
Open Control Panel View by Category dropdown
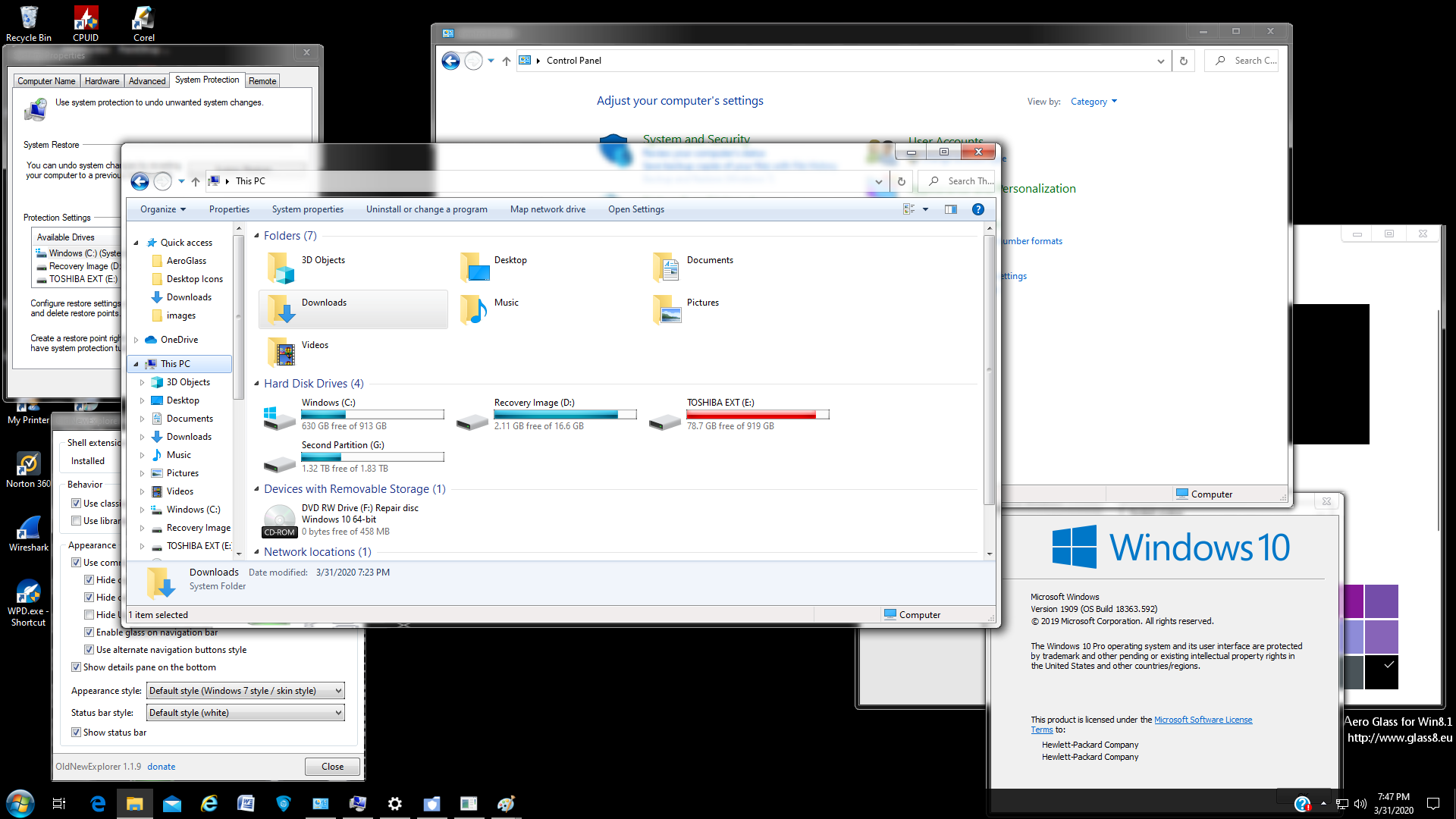1094,102
